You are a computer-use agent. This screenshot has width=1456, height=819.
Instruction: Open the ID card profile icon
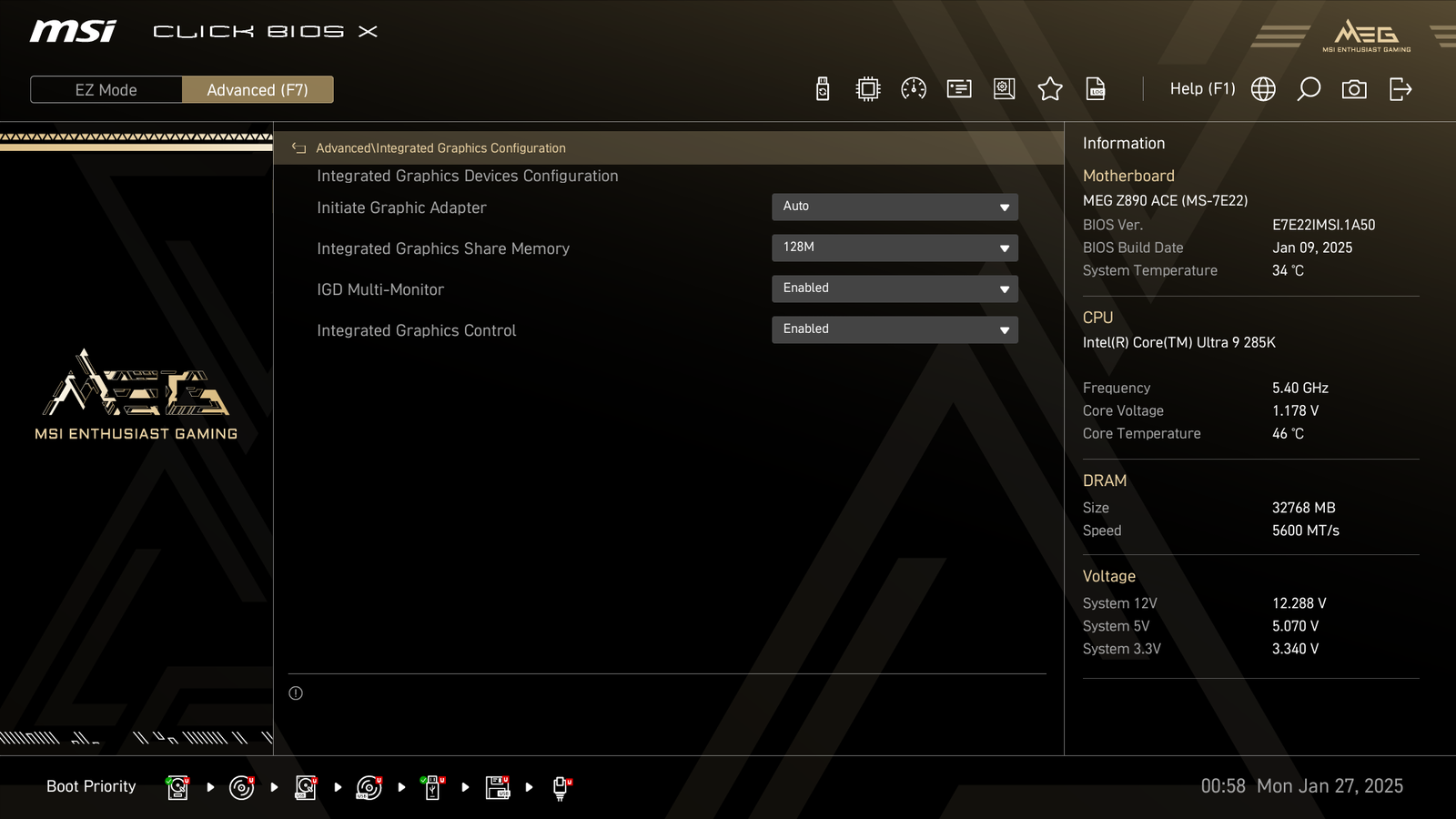[x=959, y=89]
